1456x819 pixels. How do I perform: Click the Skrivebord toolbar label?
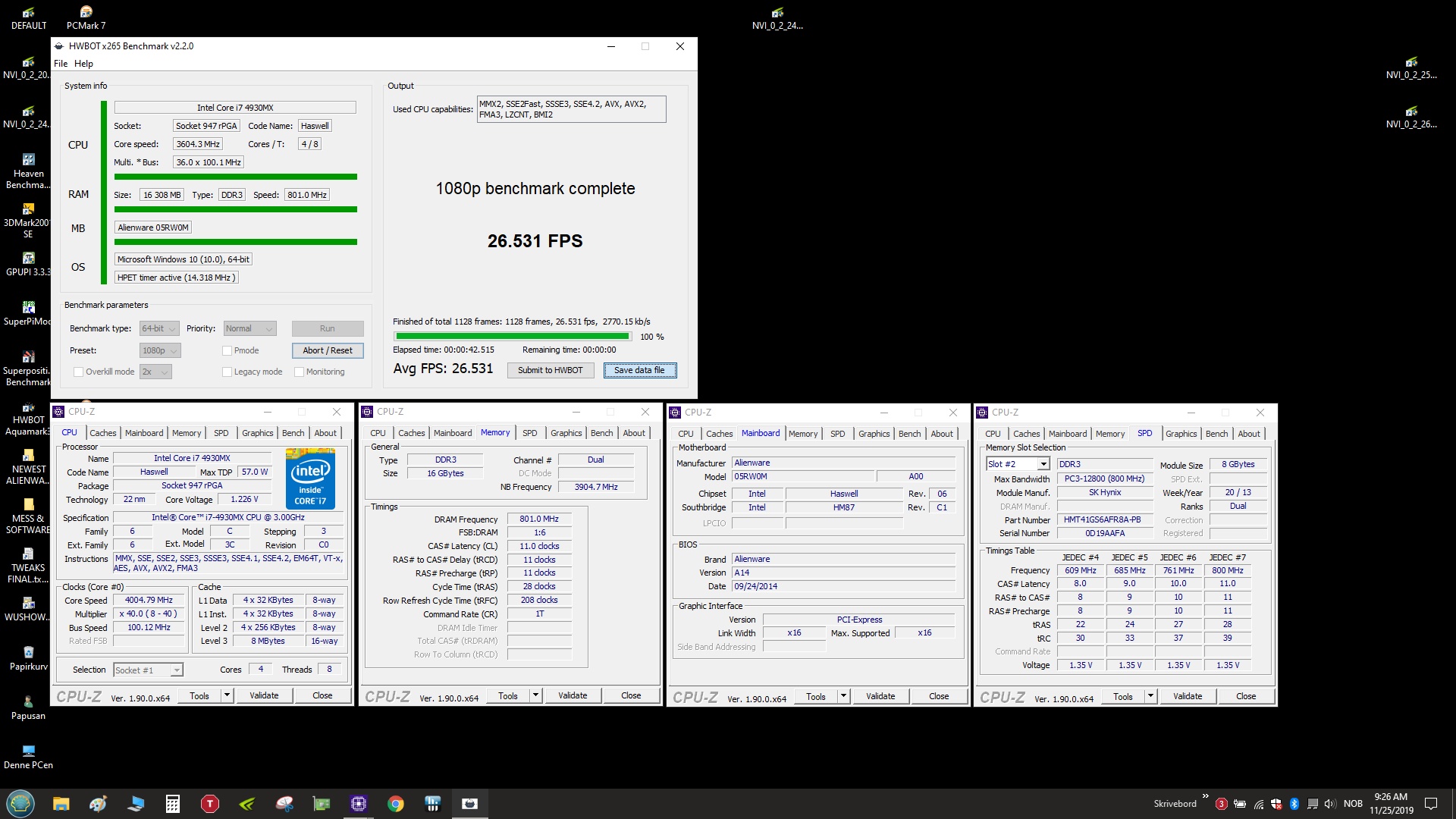pyautogui.click(x=1175, y=804)
